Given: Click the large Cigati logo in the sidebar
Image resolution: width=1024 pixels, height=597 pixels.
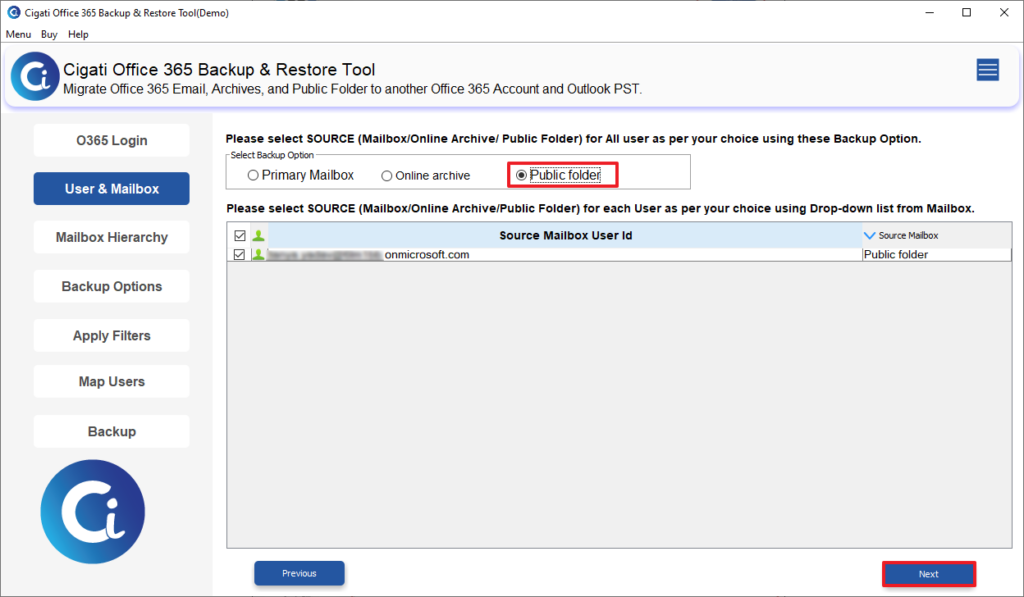Looking at the screenshot, I should coord(93,511).
